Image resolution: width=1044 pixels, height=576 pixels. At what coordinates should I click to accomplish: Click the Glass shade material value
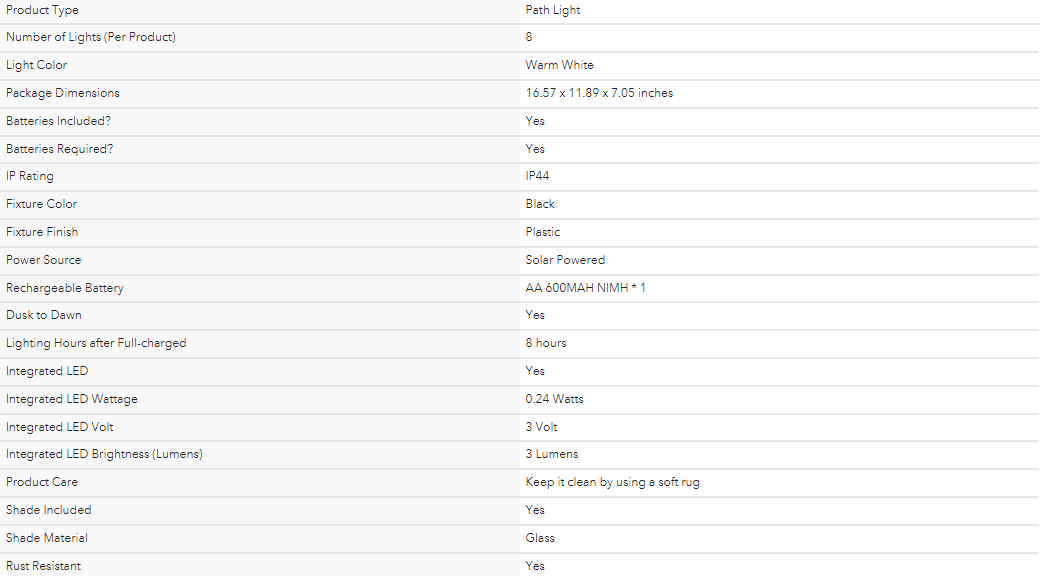540,538
